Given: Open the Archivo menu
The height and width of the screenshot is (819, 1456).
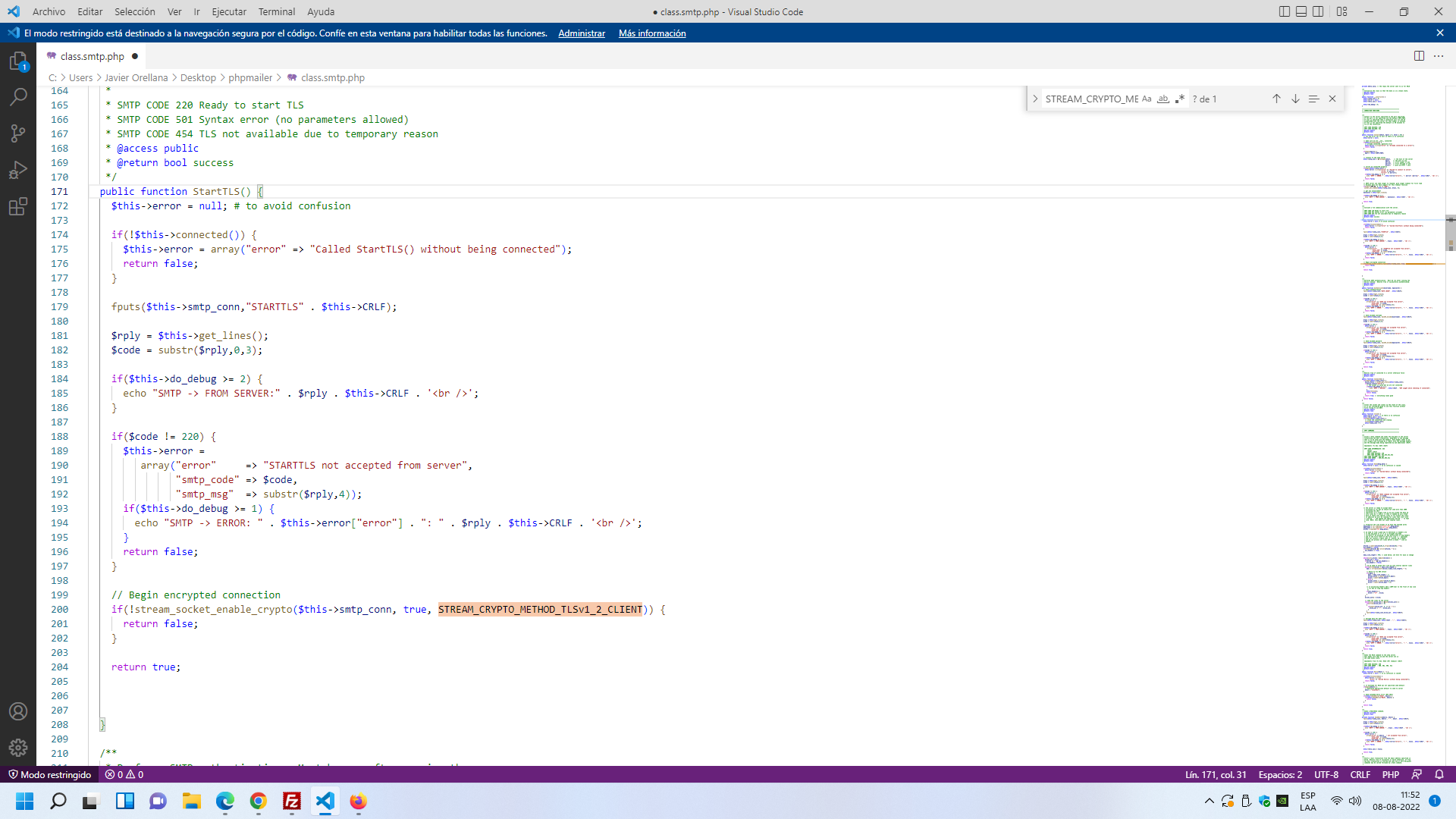Looking at the screenshot, I should [x=49, y=11].
